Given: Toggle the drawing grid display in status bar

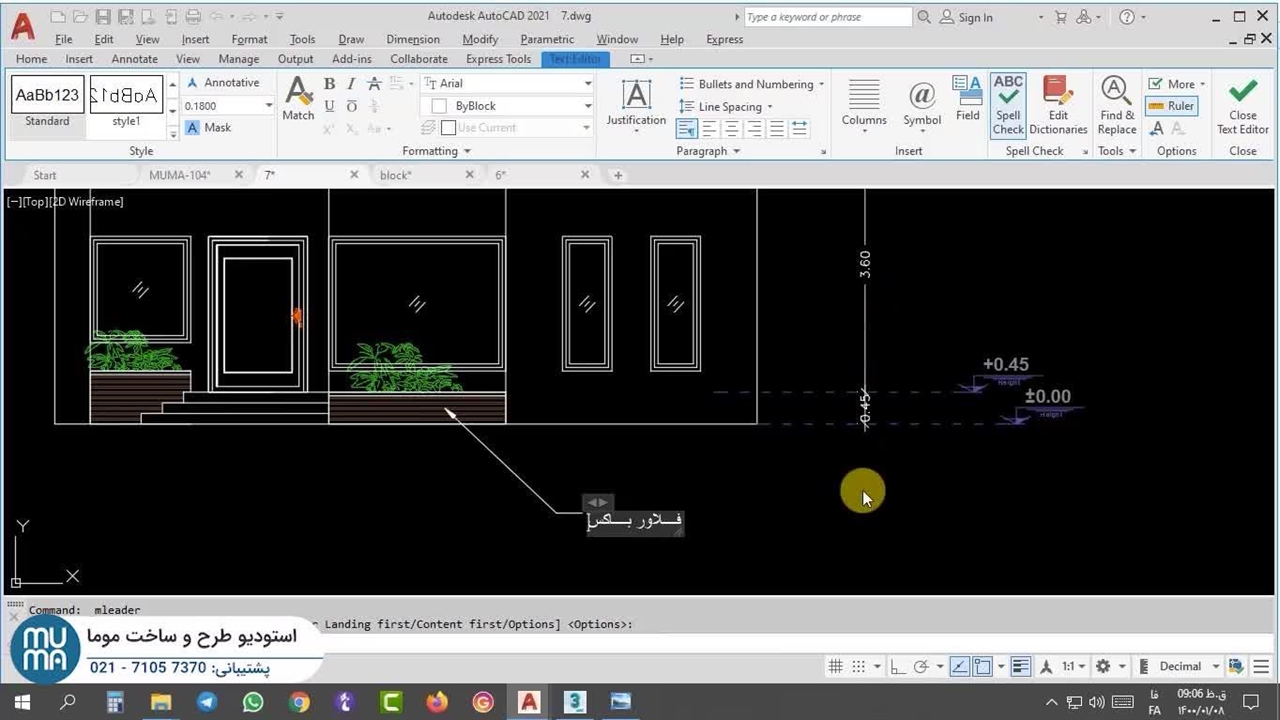Looking at the screenshot, I should (836, 667).
